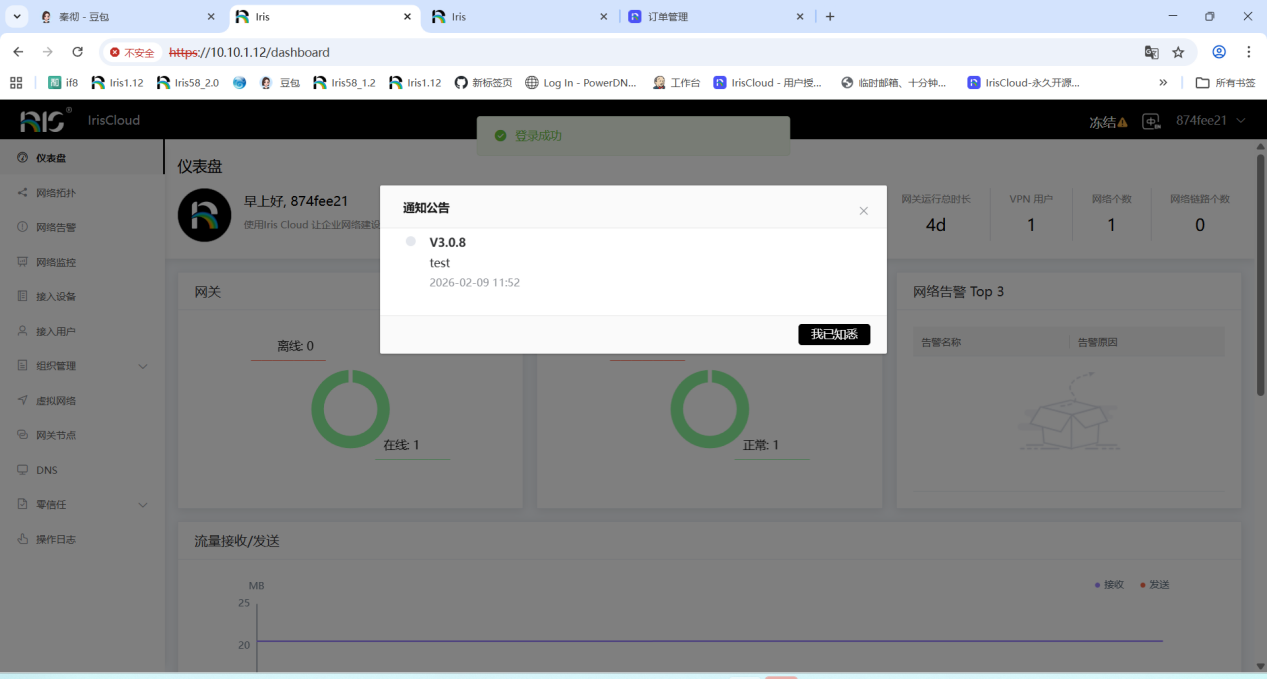Open 接入用户 person icon in sidebar
The image size is (1267, 679).
coord(23,331)
